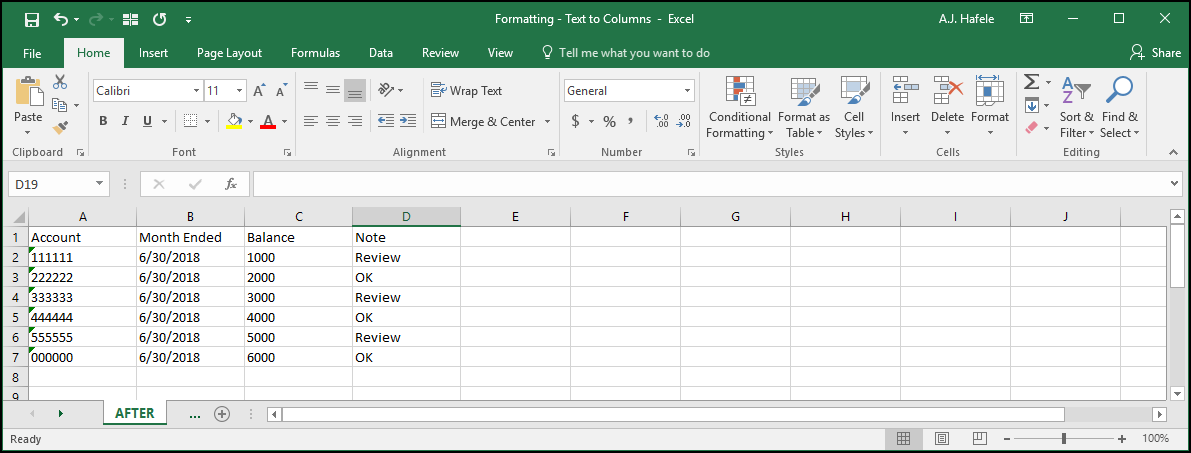The width and height of the screenshot is (1191, 453).
Task: Switch to Page Layout view icon
Action: 942,439
